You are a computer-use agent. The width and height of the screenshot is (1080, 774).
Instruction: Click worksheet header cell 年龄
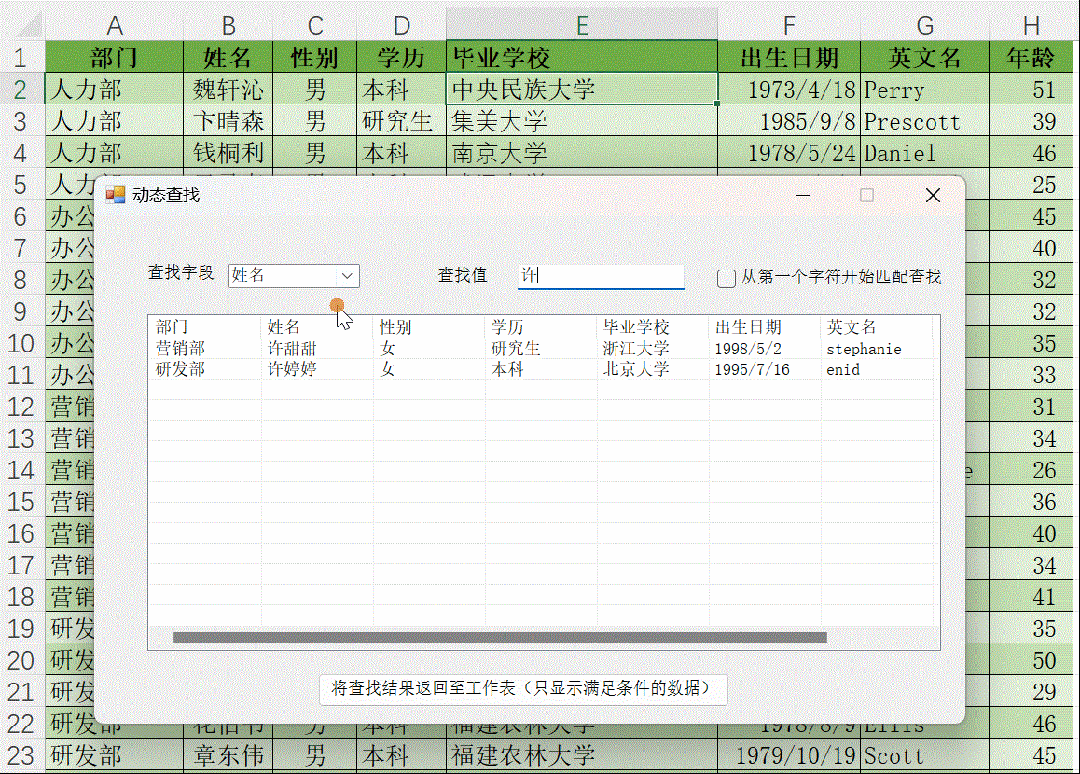coord(1031,58)
